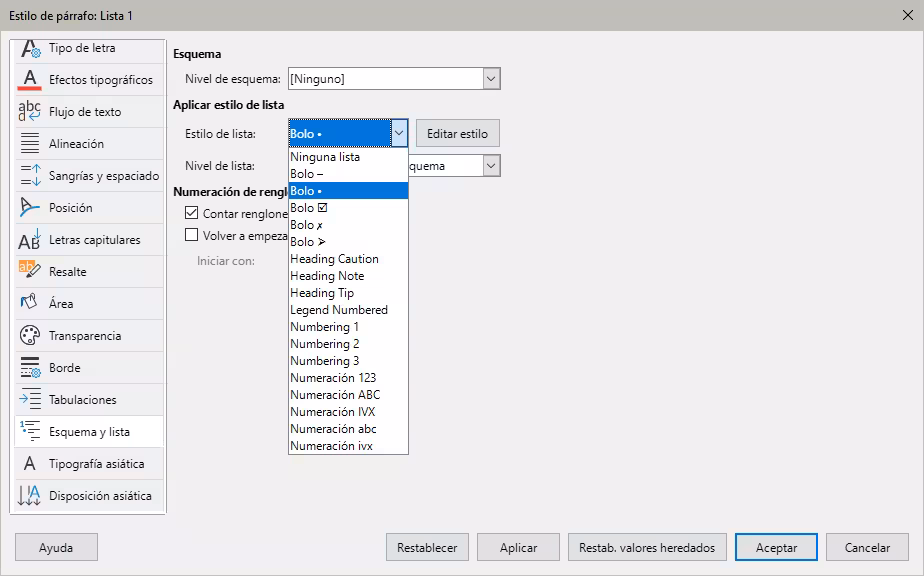This screenshot has width=924, height=576.
Task: Click Restab. valores heredados button
Action: click(647, 547)
